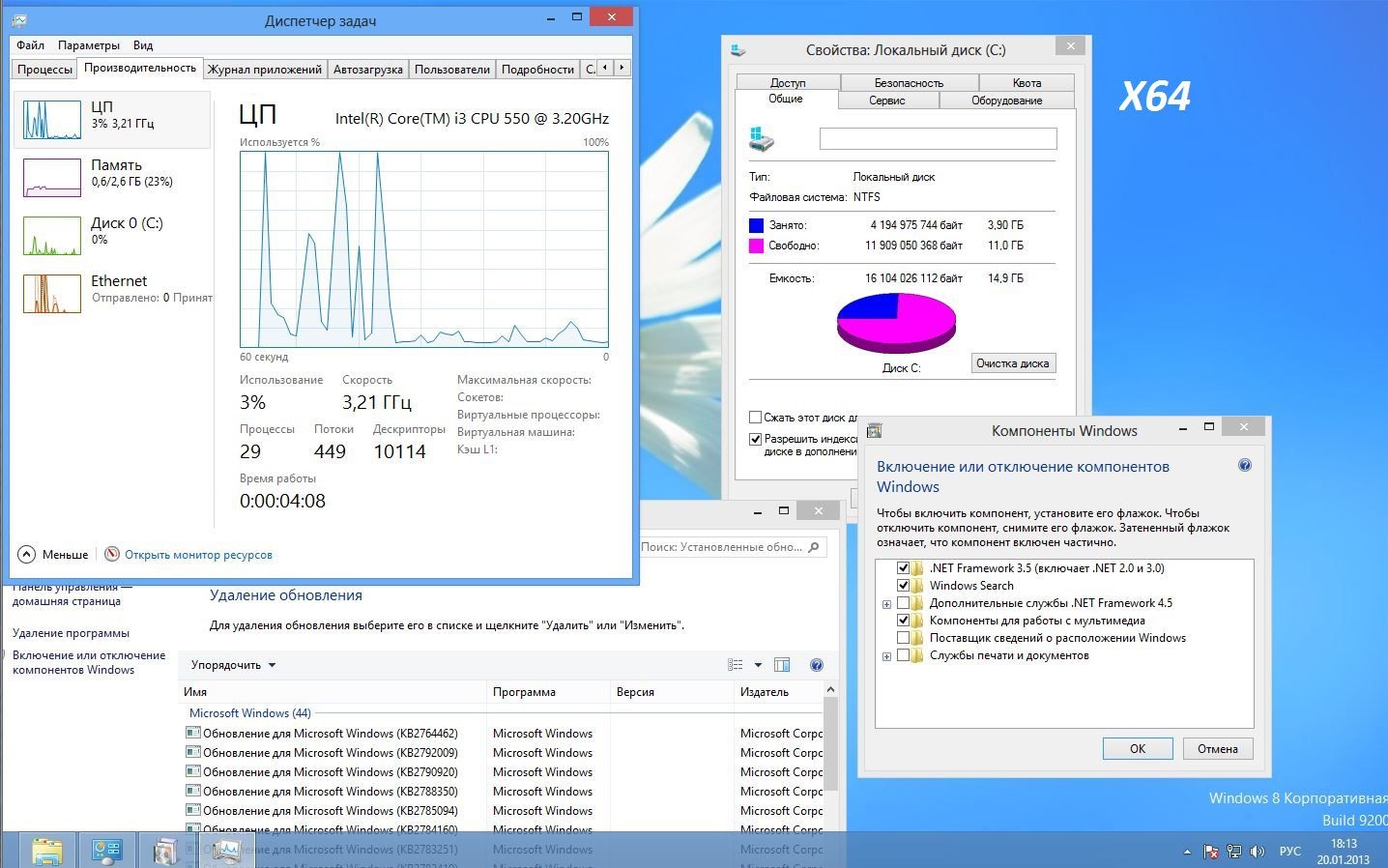The image size is (1388, 868).
Task: Toggle the preview pane icon
Action: coord(782,665)
